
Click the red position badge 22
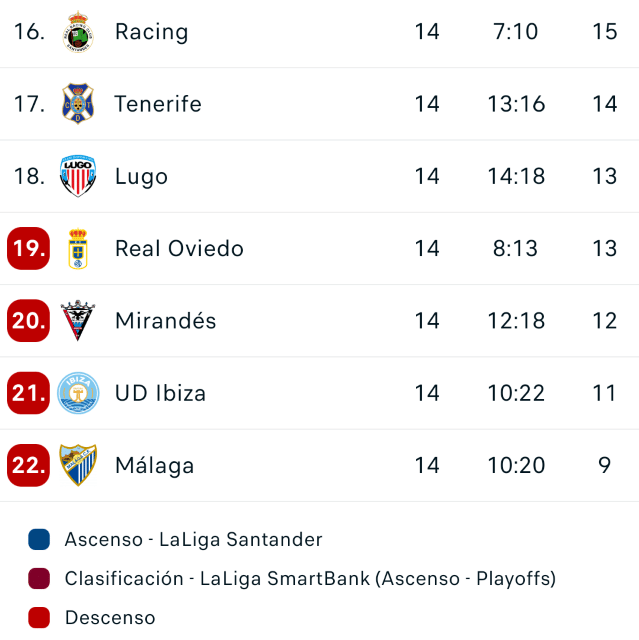pos(28,465)
